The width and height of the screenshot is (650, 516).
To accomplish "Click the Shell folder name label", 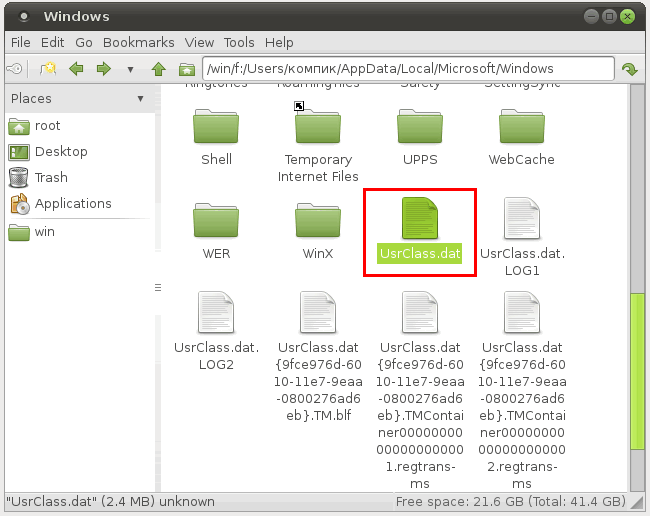I will [216, 160].
